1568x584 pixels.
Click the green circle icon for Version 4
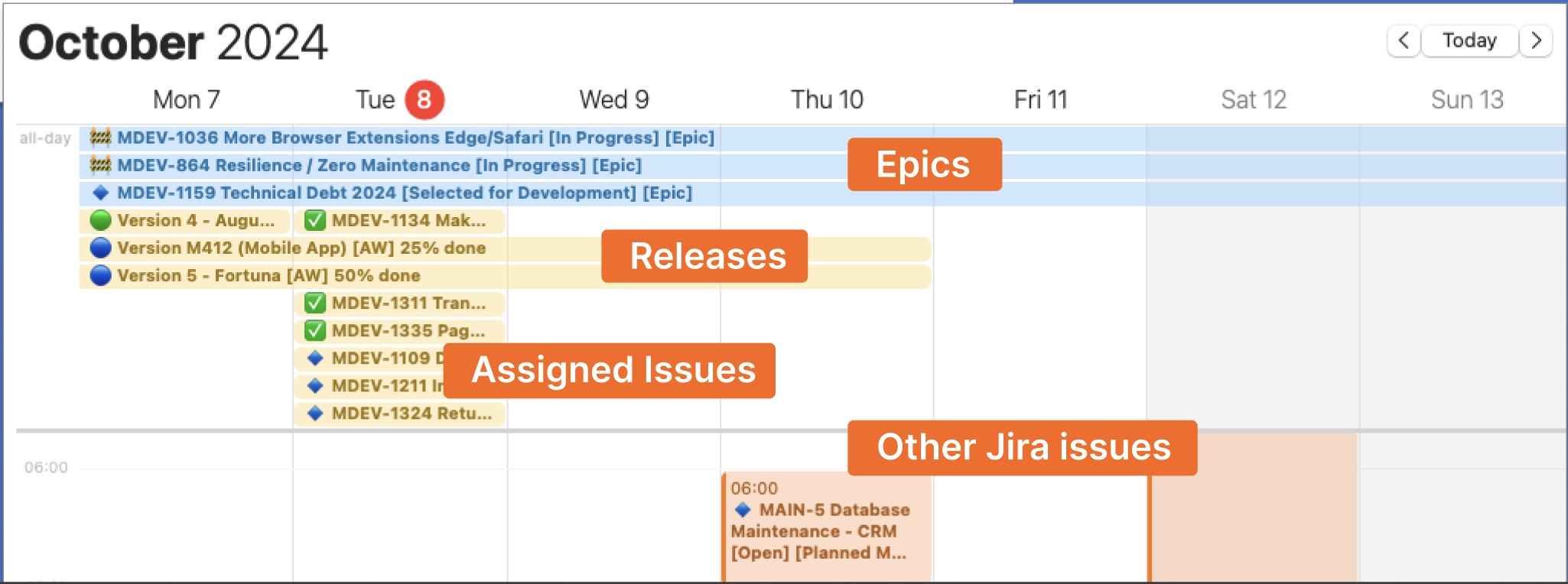pos(100,220)
